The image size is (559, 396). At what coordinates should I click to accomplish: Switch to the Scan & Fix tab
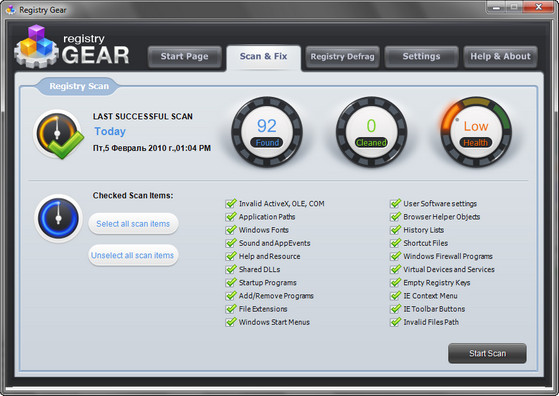(263, 57)
